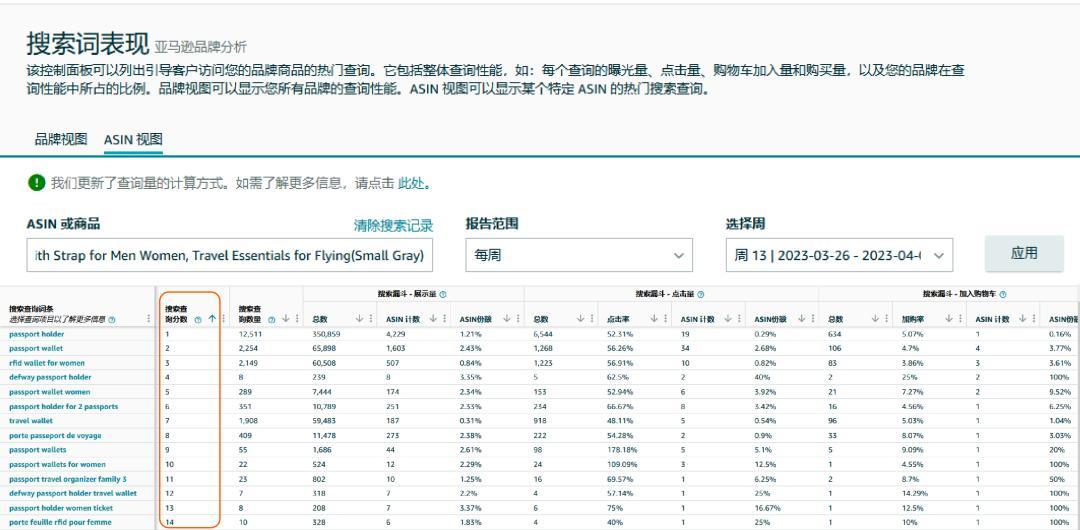Open 'passport wallet women' query link
This screenshot has height=530, width=1080.
coord(50,391)
